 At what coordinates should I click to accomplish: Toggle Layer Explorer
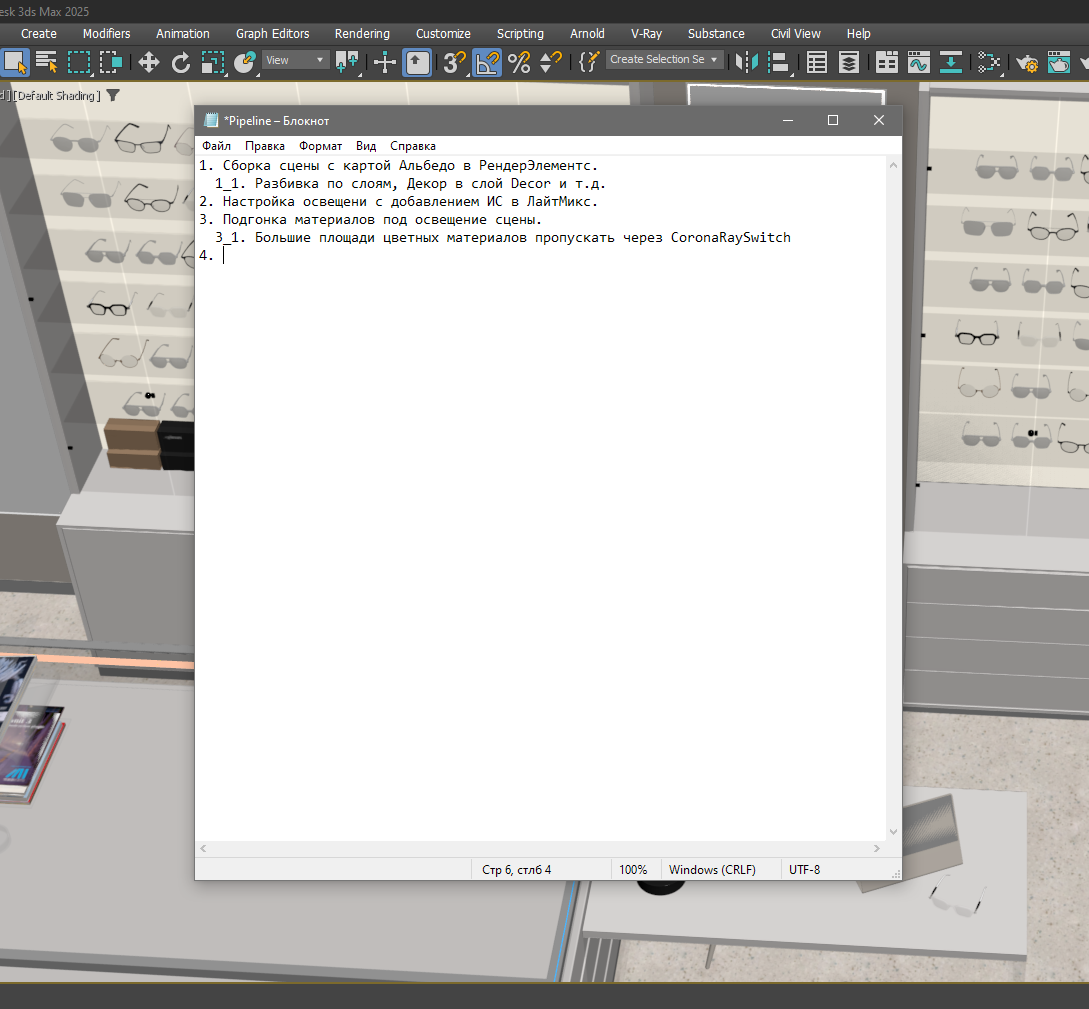coord(849,62)
